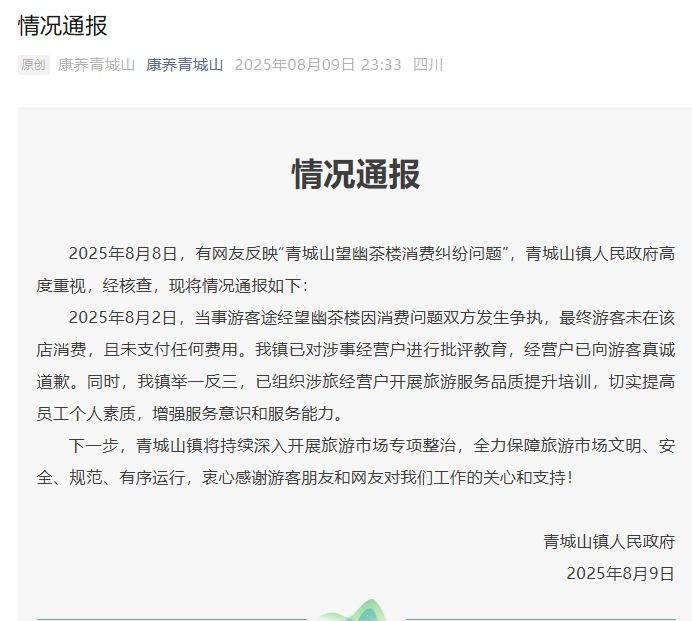Click the line starting 员工个人素质
This screenshot has height=621, width=692.
219,413
